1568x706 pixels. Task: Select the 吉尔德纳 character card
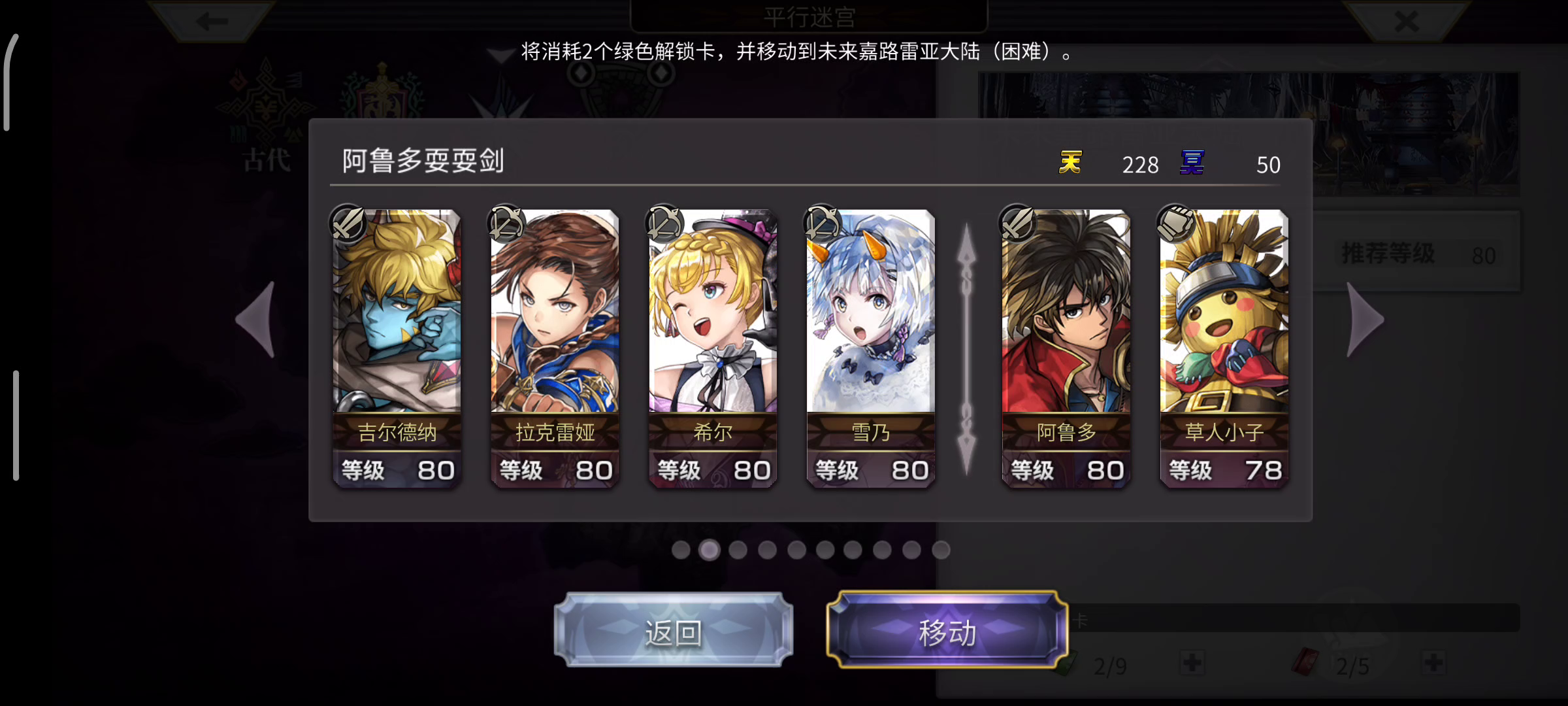coord(397,348)
